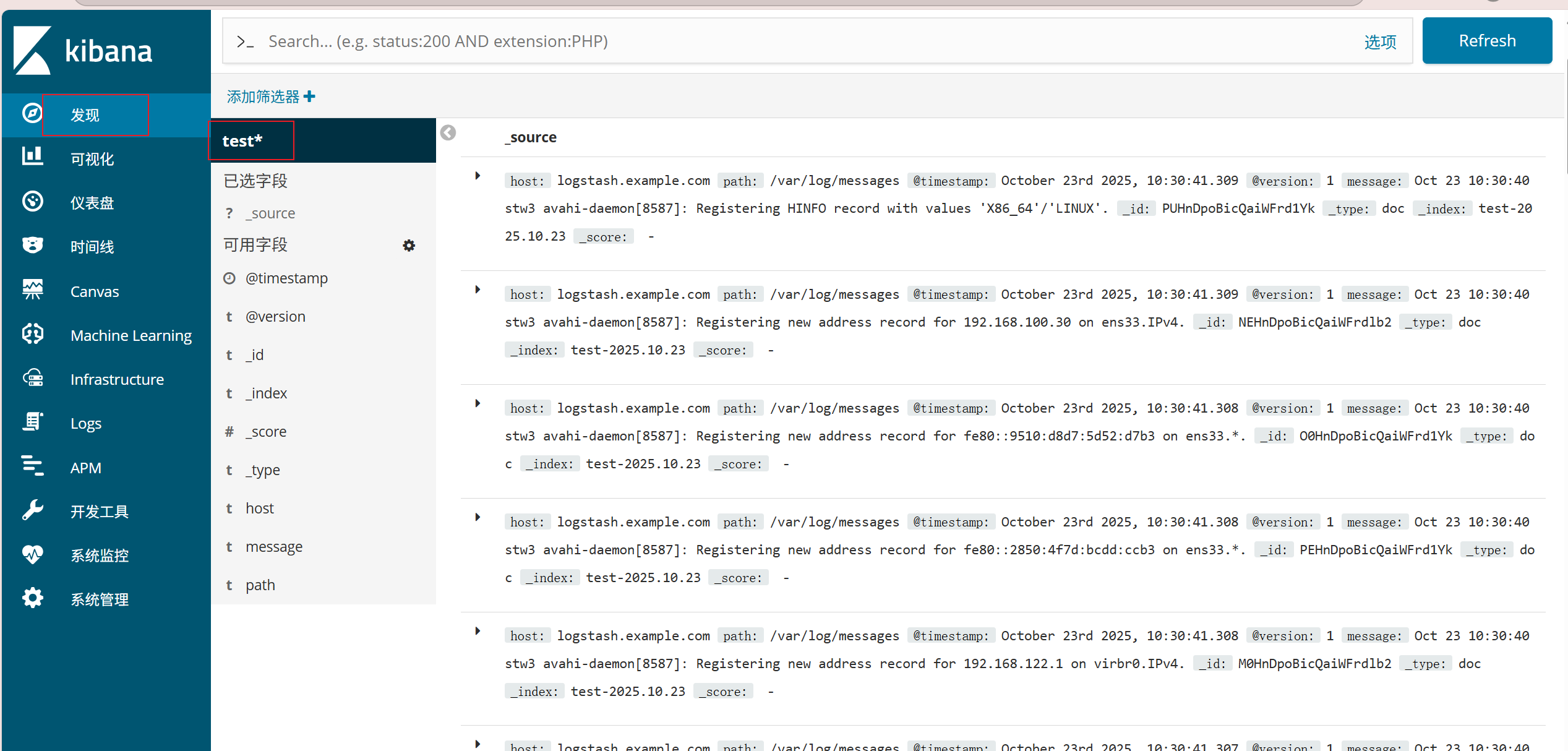The image size is (1568, 751).
Task: Open the Dev Tools (开发工具) wrench icon
Action: tap(32, 510)
